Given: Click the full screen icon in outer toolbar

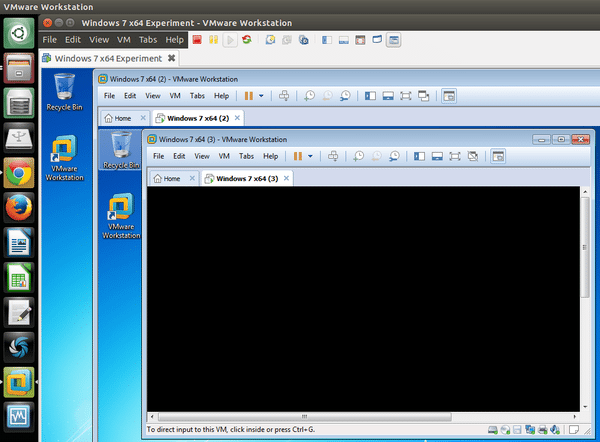Looking at the screenshot, I should pyautogui.click(x=360, y=40).
